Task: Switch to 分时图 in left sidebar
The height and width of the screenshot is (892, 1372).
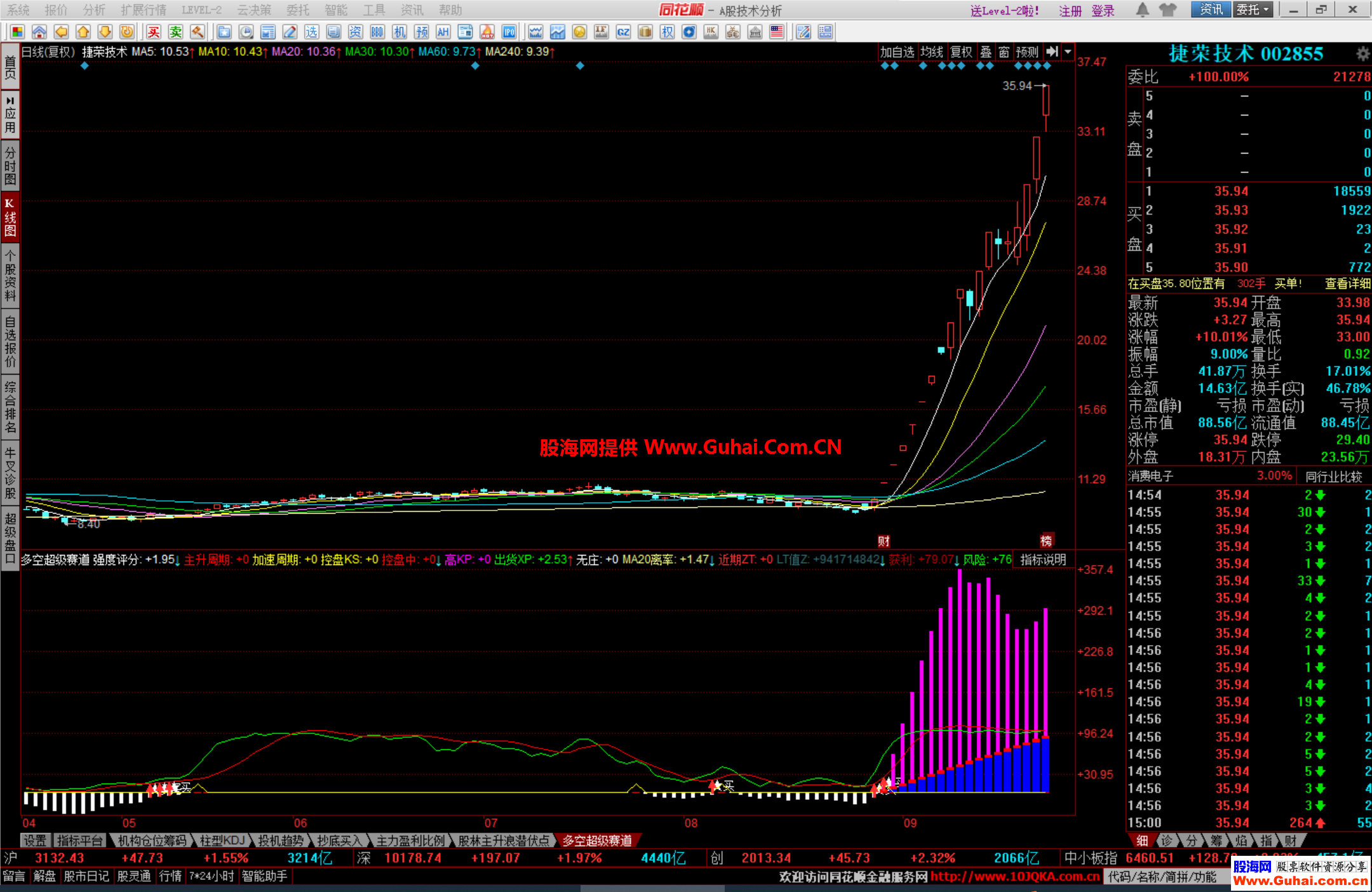Action: [10, 166]
